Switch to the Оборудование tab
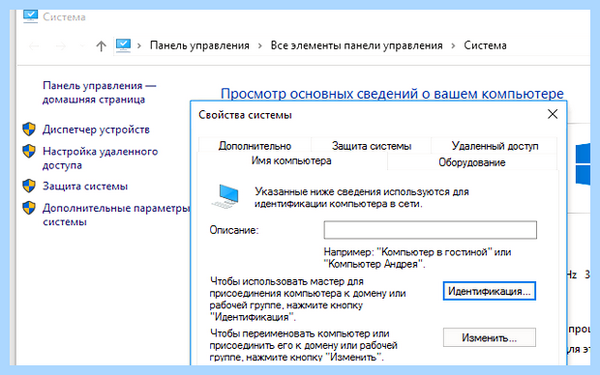Image resolution: width=600 pixels, height=375 pixels. point(472,162)
